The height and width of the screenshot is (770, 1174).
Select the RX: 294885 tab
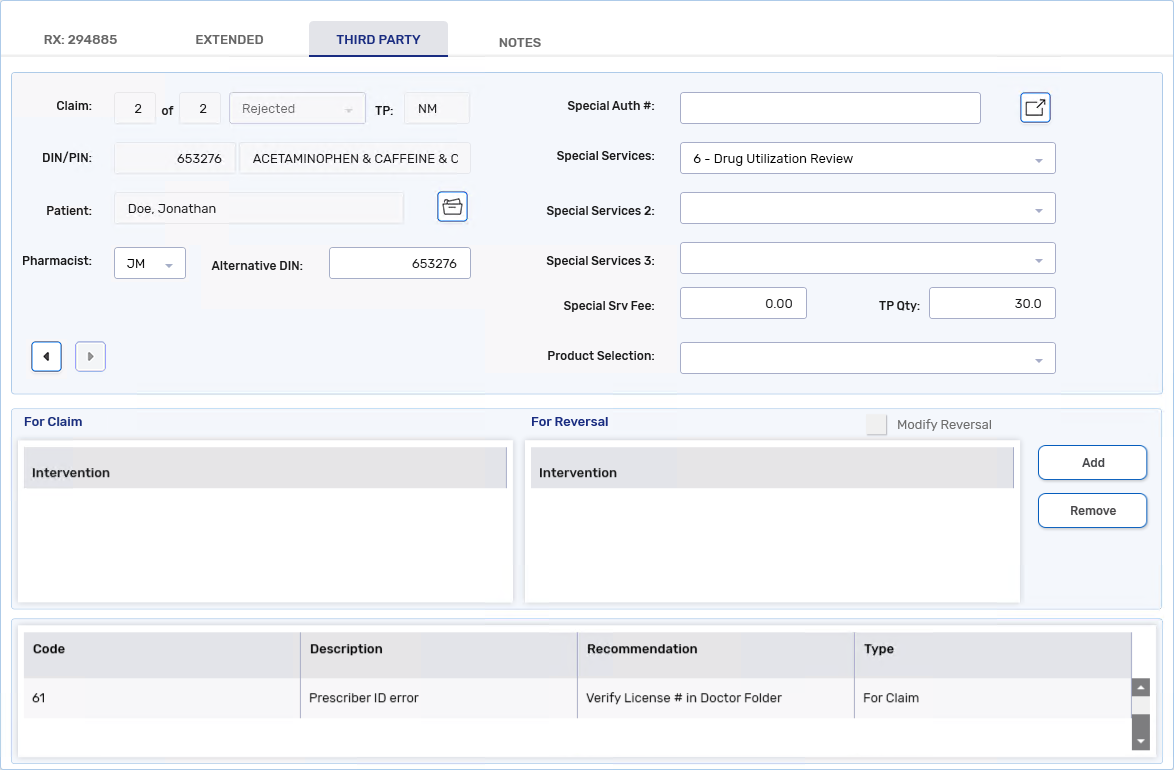(80, 40)
